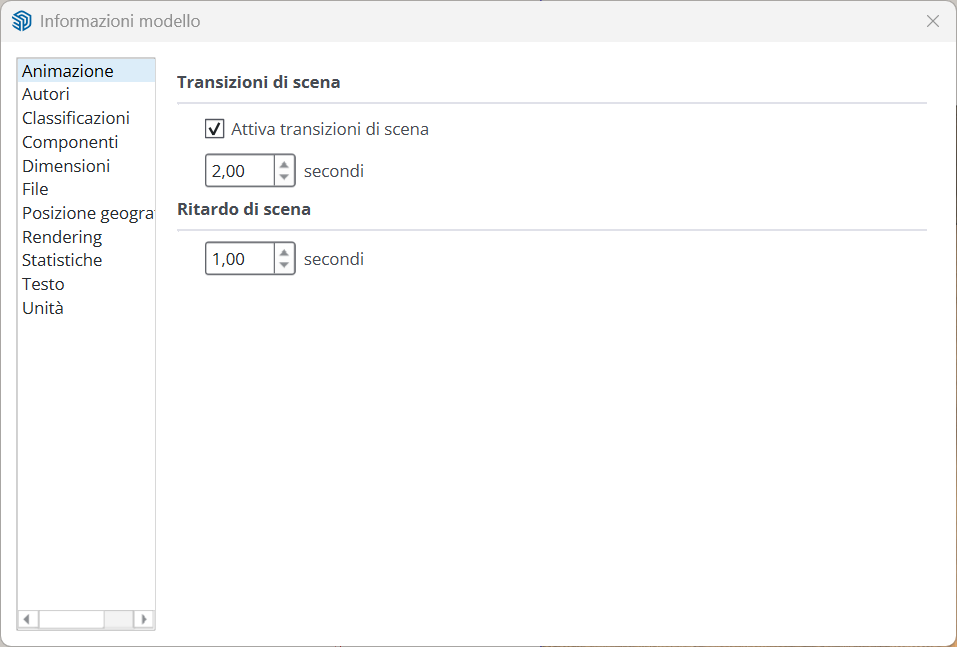957x647 pixels.
Task: Open File information section
Action: pyautogui.click(x=35, y=189)
